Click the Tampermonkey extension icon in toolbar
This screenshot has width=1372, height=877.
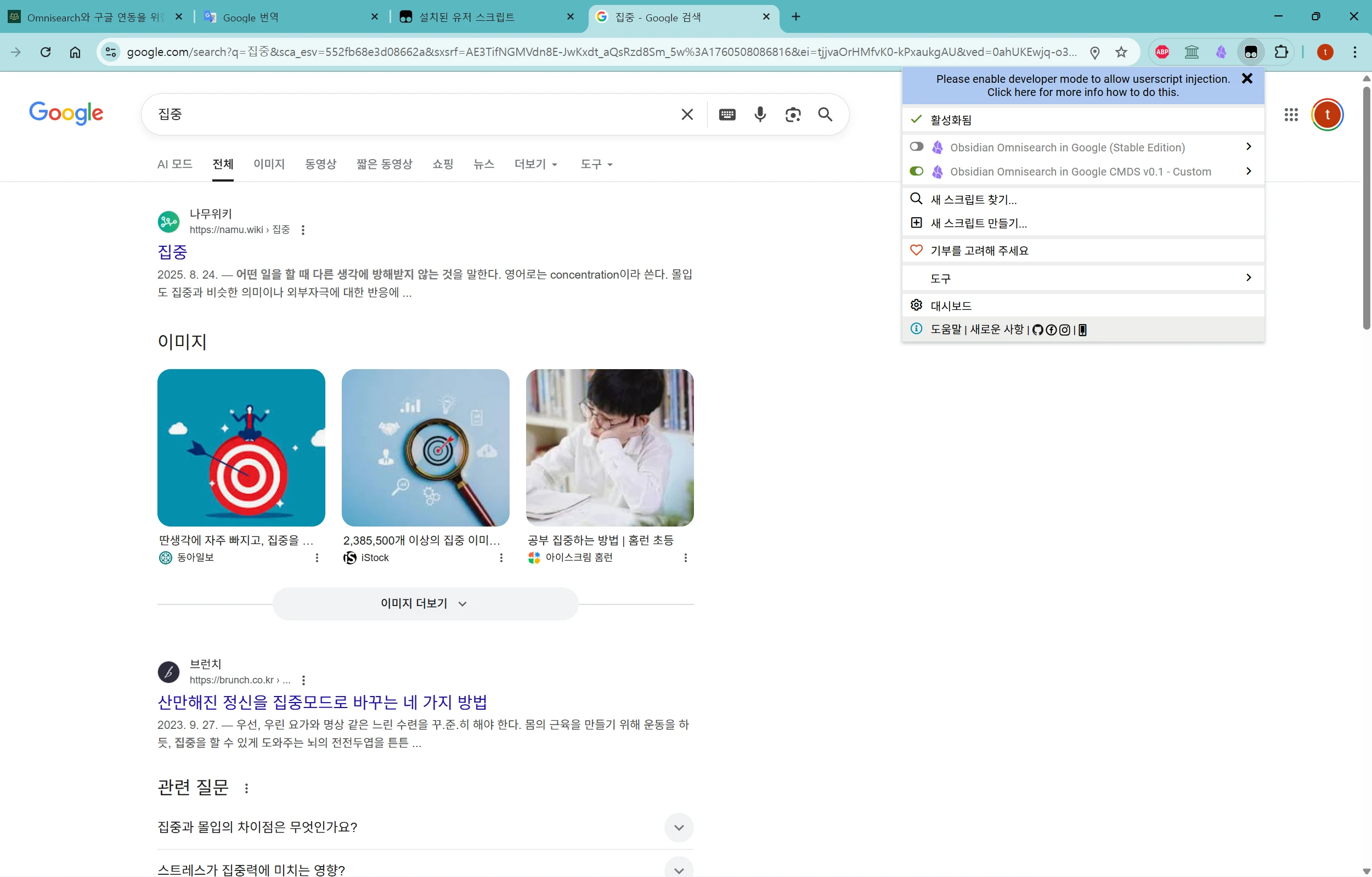point(1250,53)
